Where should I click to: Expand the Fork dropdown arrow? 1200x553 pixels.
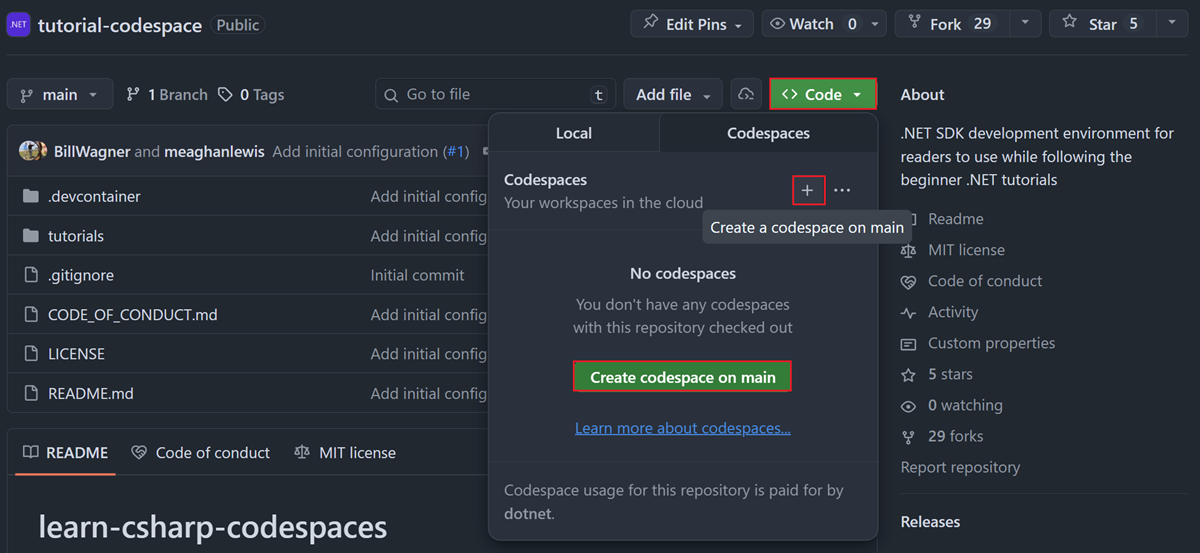[x=1025, y=24]
